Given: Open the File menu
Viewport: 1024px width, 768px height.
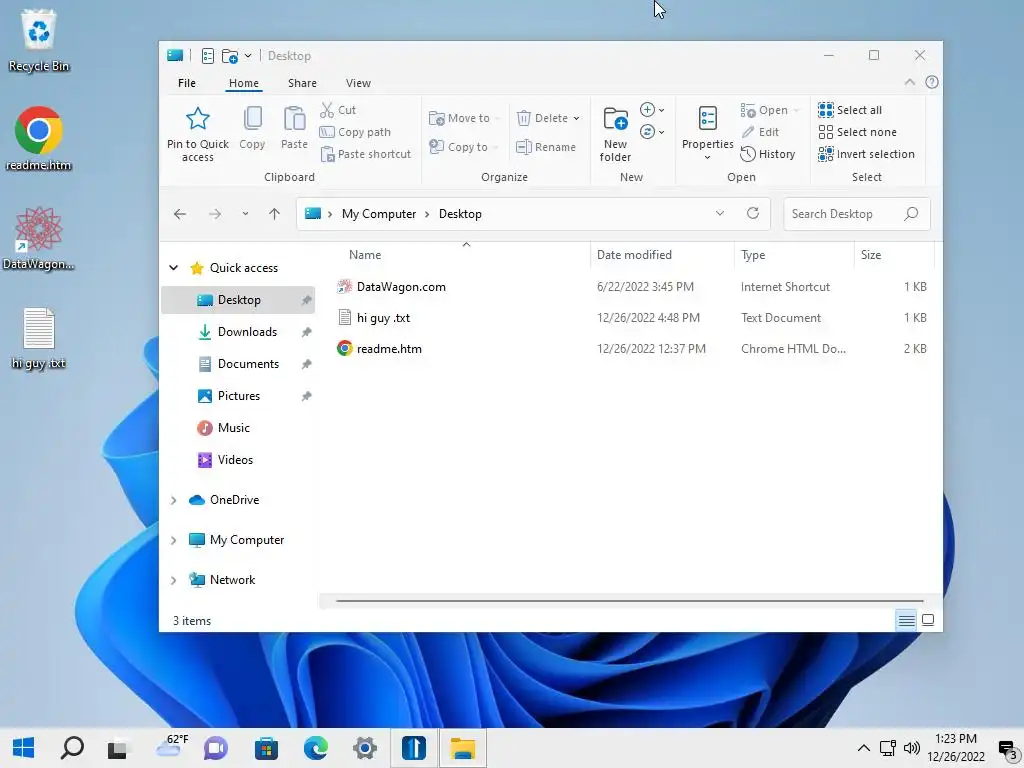Looking at the screenshot, I should (x=187, y=83).
